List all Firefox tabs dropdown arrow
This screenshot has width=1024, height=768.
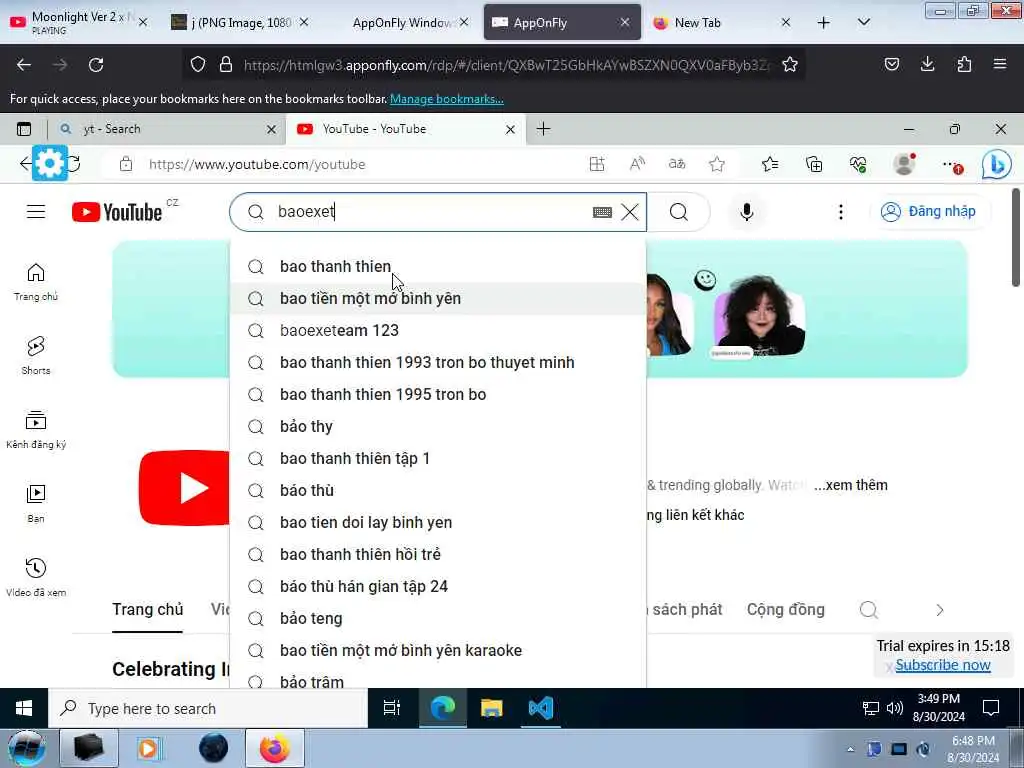[x=863, y=22]
